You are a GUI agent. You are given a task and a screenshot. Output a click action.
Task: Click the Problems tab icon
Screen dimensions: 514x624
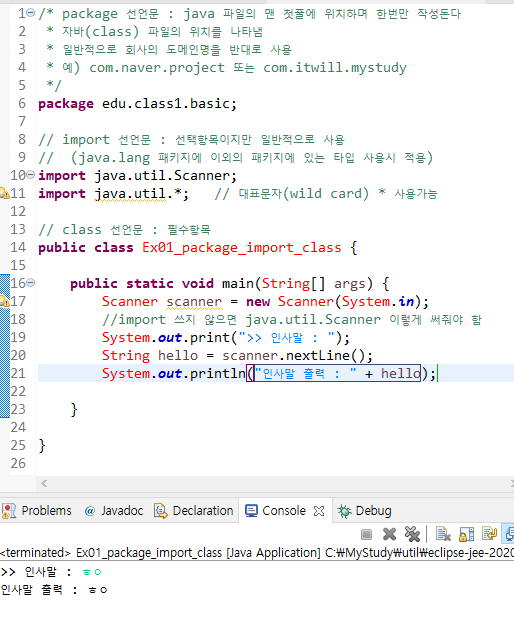pyautogui.click(x=9, y=511)
